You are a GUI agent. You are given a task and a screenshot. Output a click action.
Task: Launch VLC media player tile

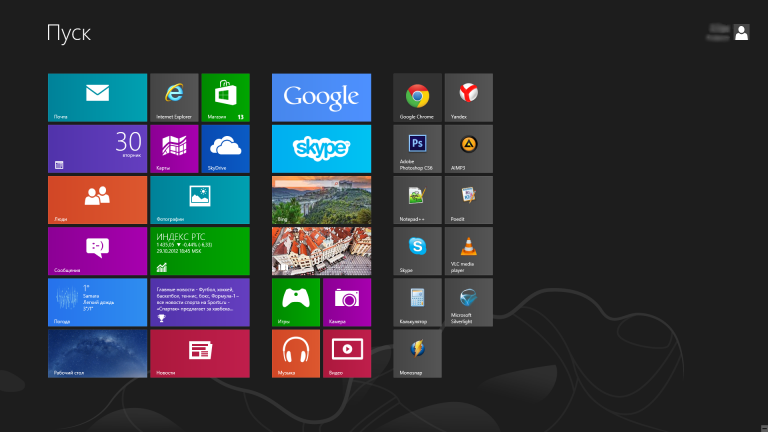(x=469, y=251)
